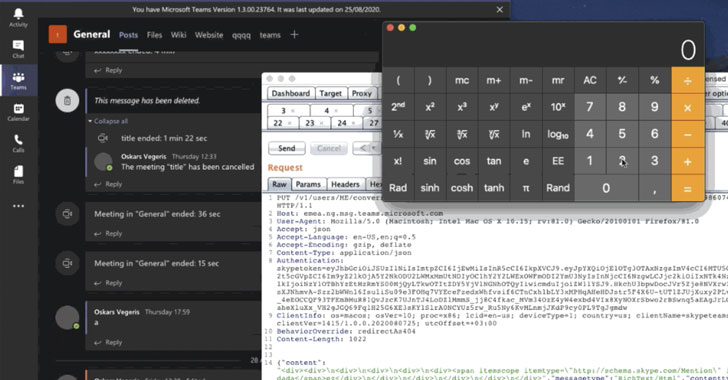This screenshot has width=728, height=380.
Task: Go to the previous request with the back arrow
Action: click(363, 148)
